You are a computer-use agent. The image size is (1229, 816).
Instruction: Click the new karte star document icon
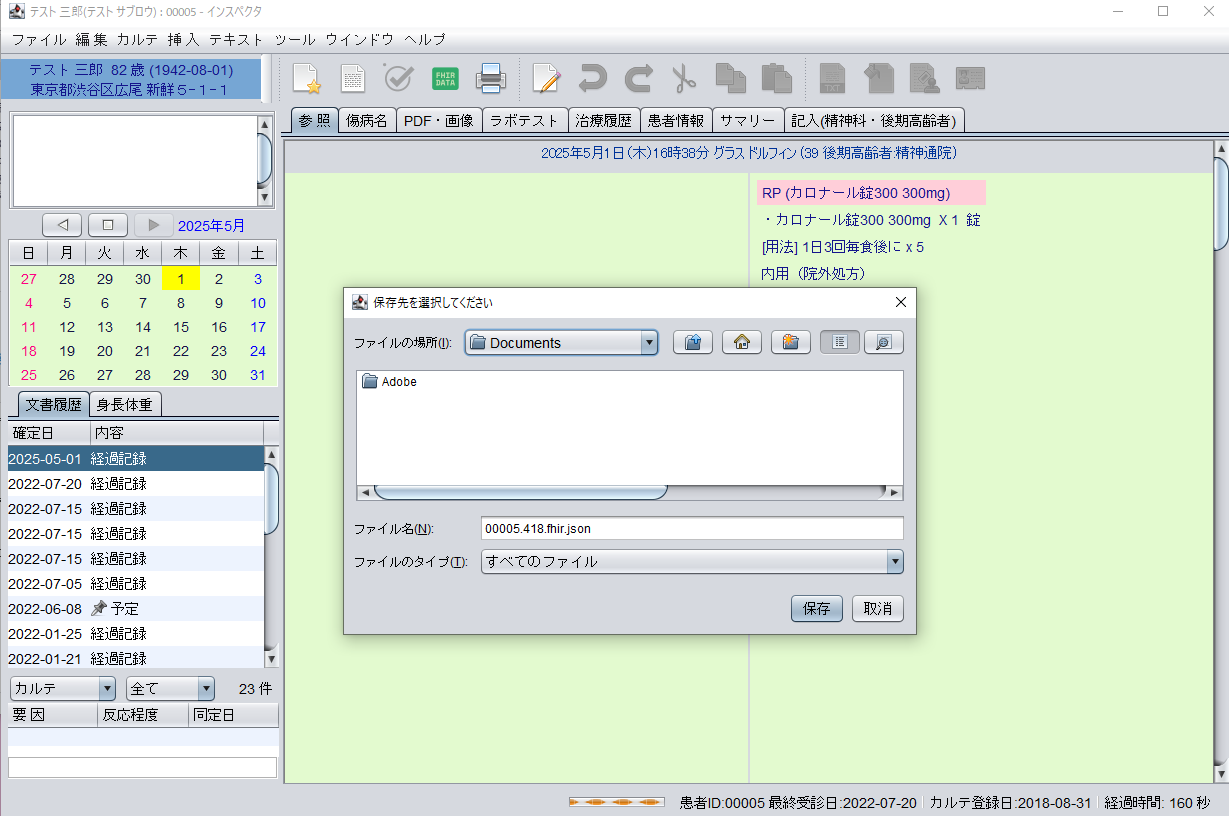click(306, 78)
